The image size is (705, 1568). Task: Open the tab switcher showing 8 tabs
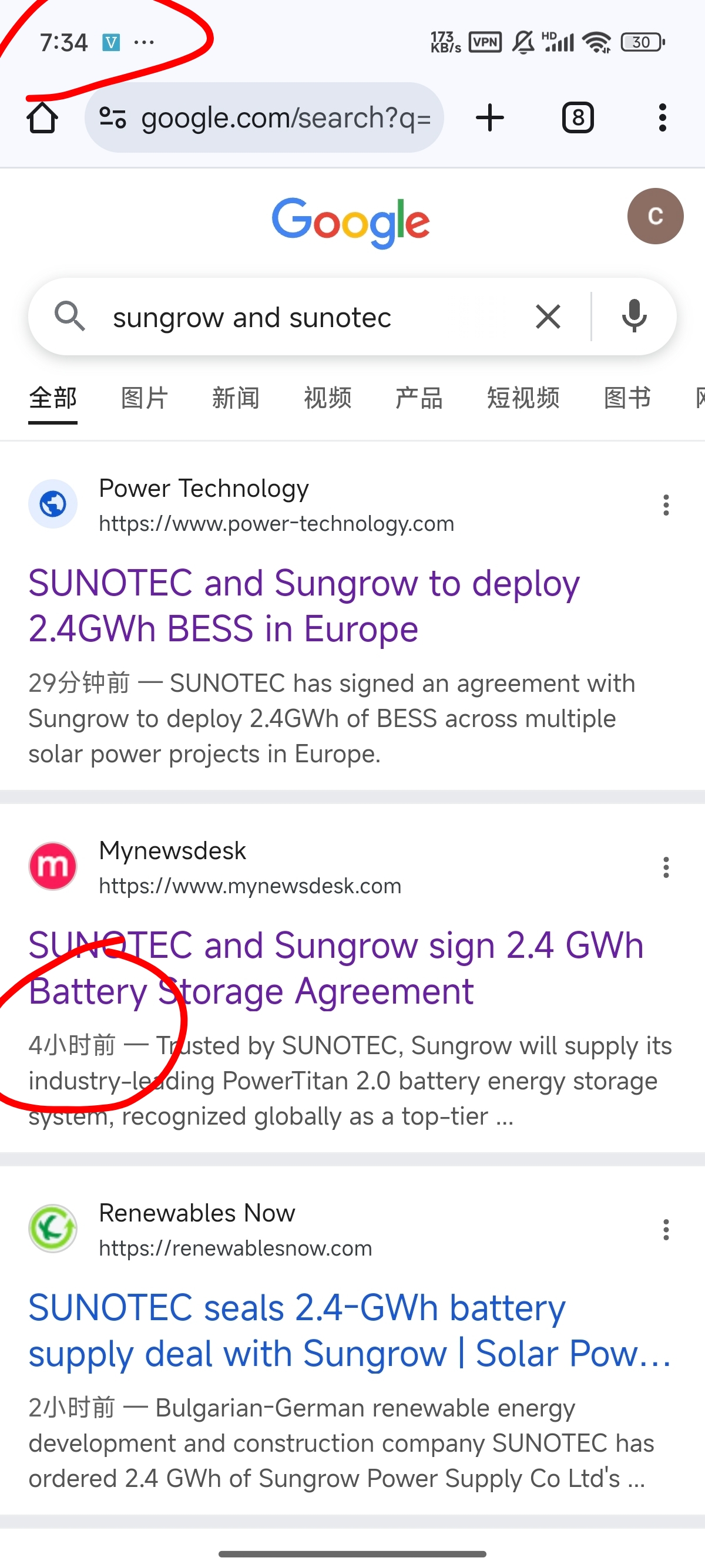[577, 117]
